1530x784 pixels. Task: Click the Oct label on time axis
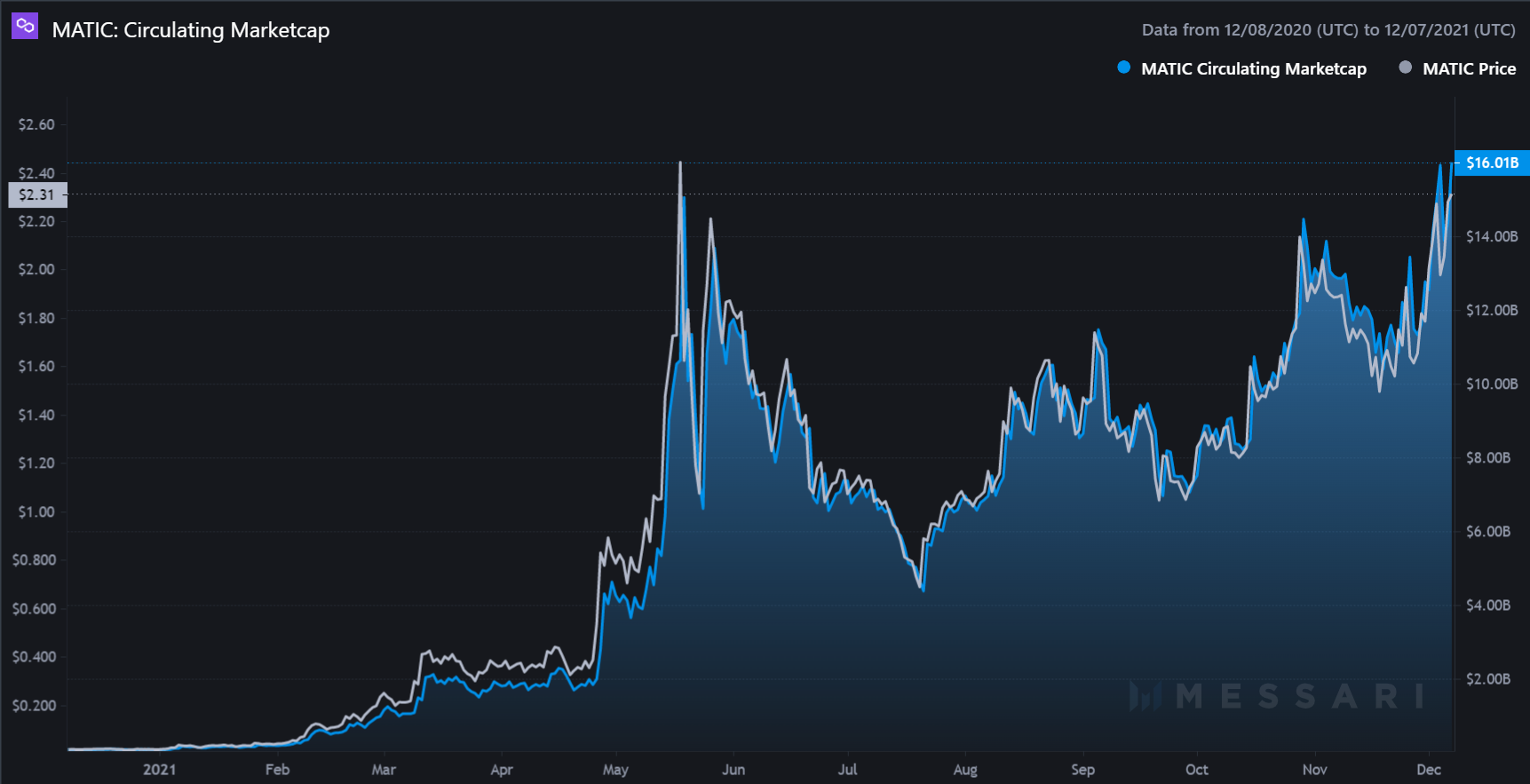pos(1197,769)
